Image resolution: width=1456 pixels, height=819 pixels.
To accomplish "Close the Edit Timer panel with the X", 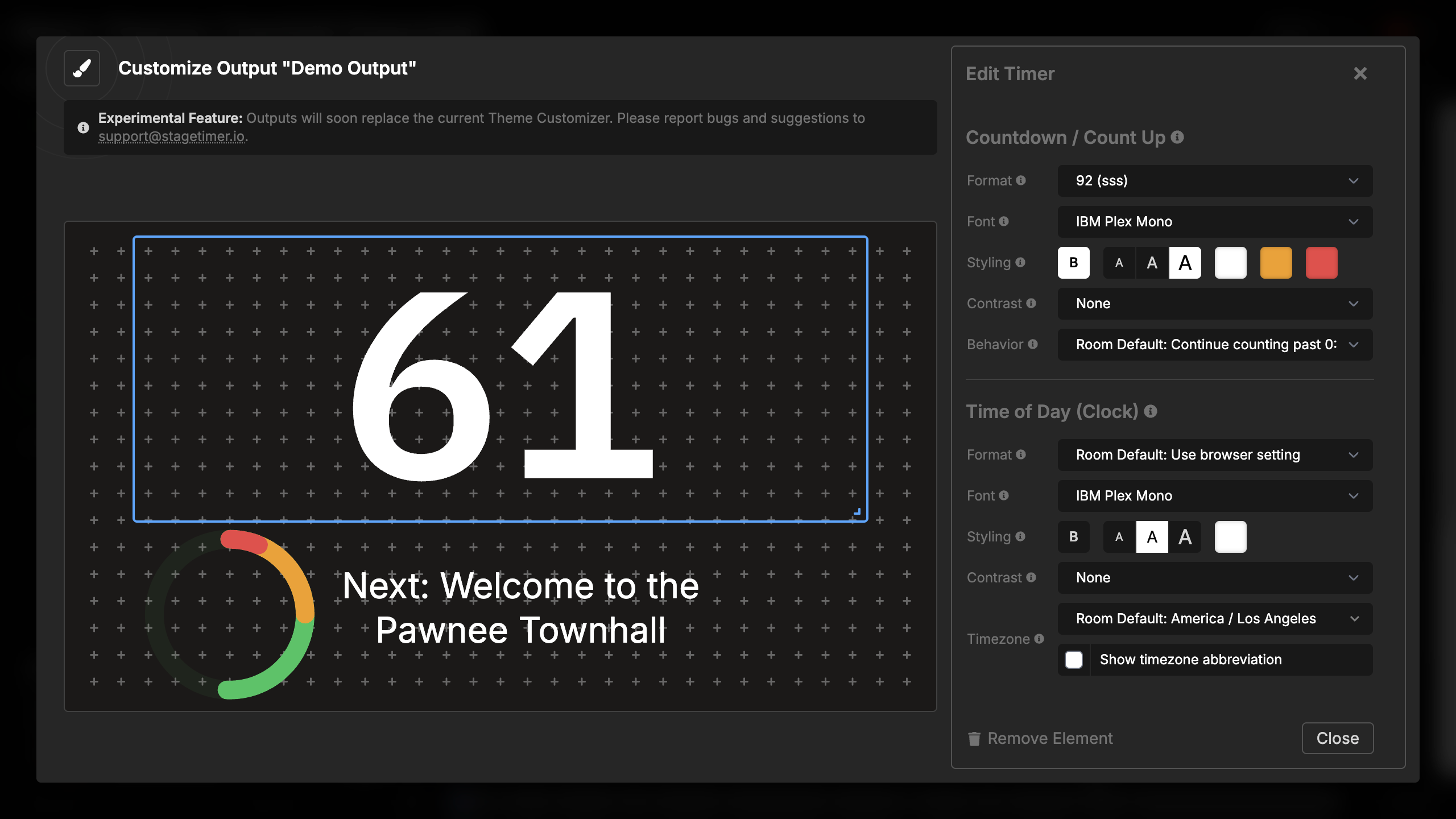I will click(1360, 73).
